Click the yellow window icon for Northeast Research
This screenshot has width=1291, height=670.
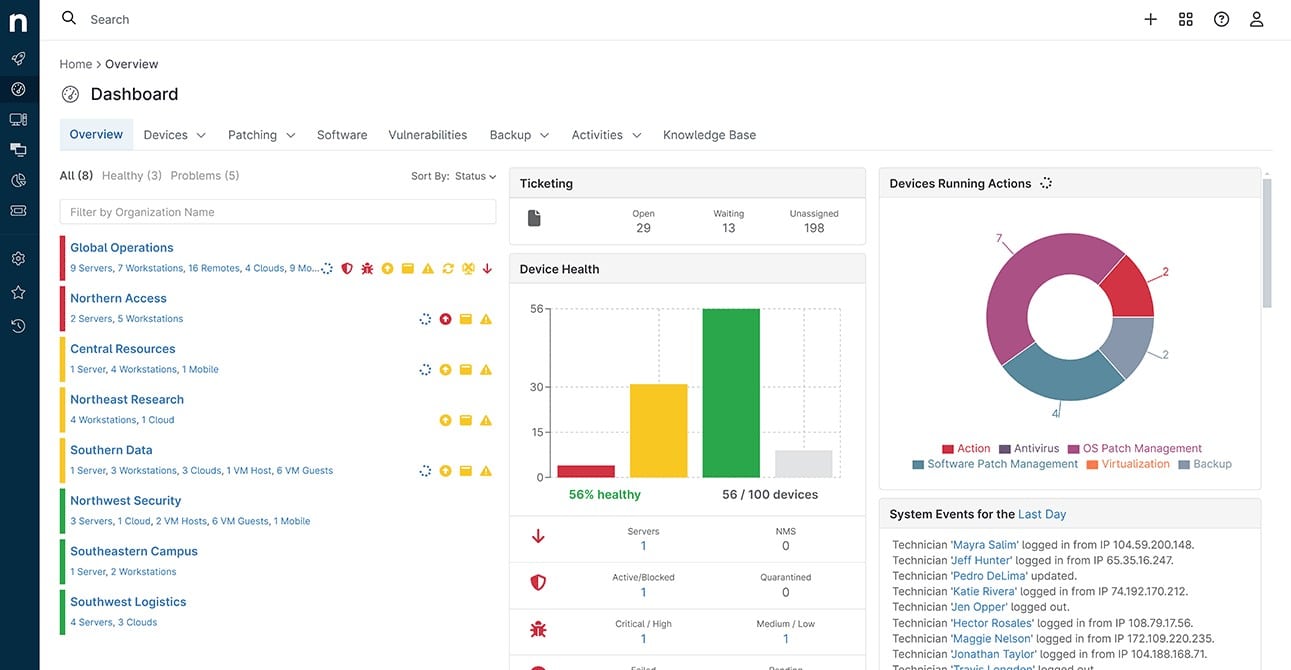[x=465, y=420]
